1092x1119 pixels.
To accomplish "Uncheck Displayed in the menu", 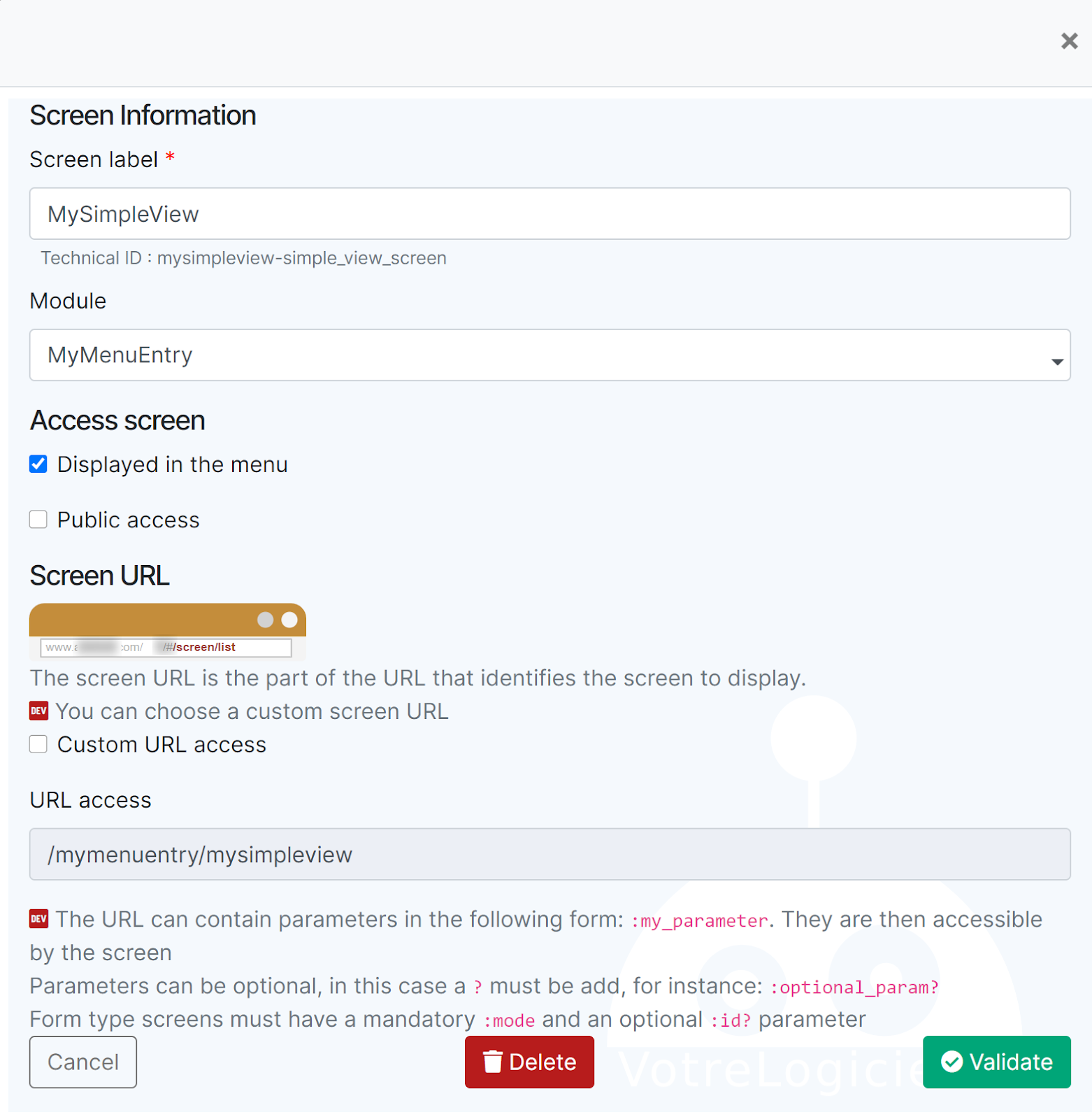I will coord(38,464).
